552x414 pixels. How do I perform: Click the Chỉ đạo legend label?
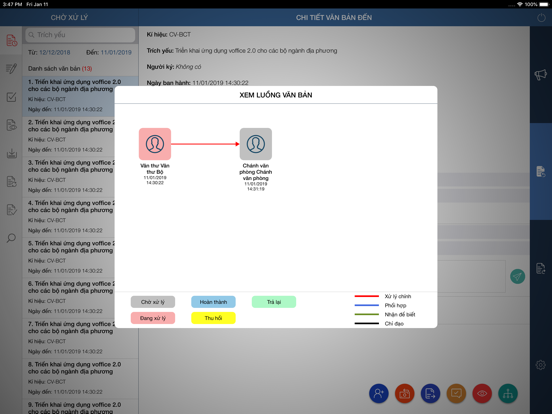(x=394, y=324)
